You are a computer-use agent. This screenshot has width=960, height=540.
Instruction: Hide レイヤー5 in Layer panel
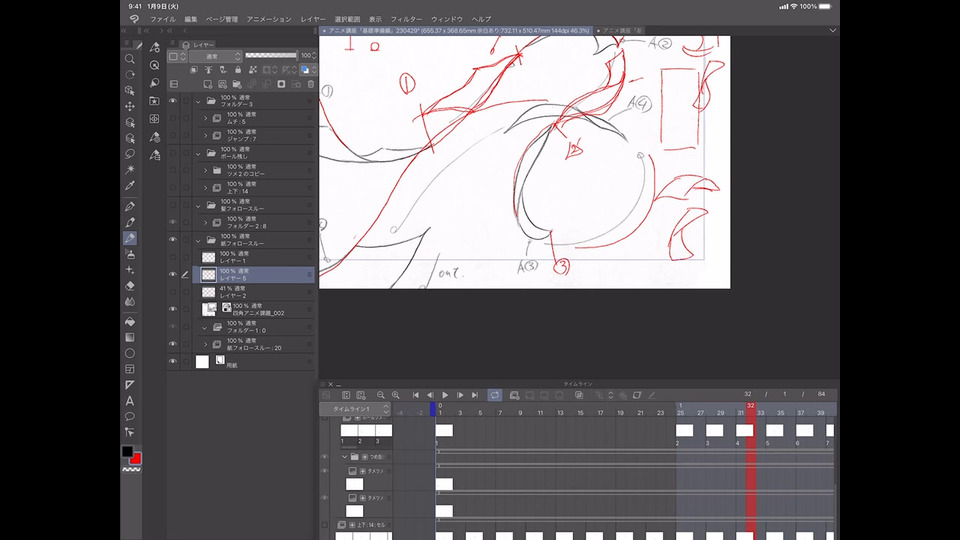click(x=173, y=274)
